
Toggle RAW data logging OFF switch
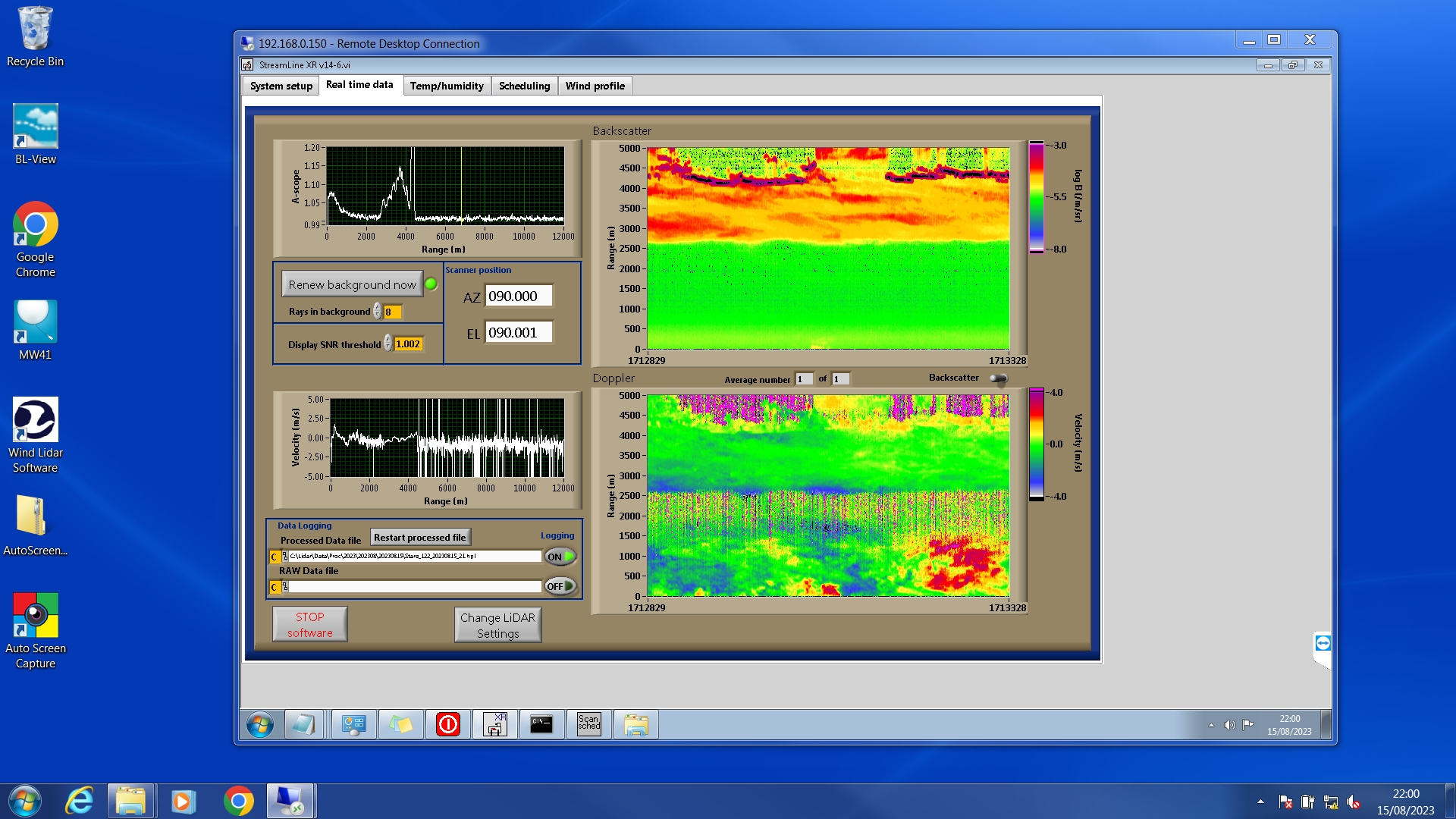pos(560,586)
